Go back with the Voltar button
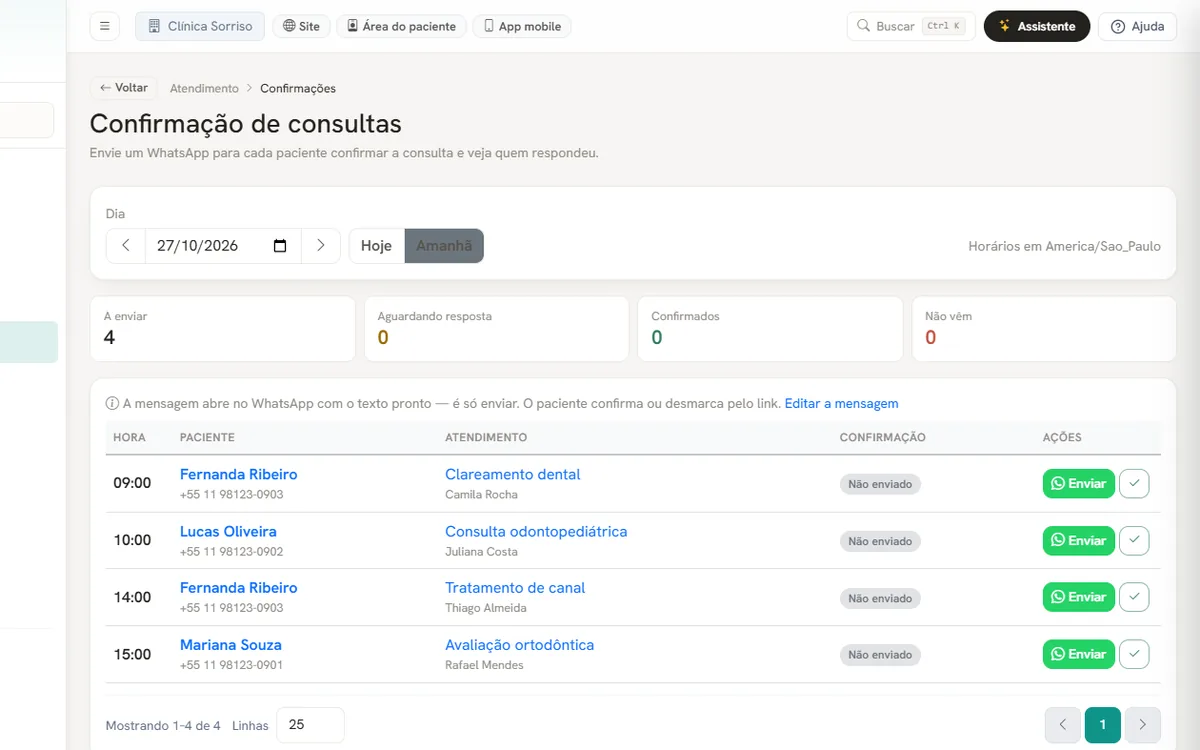 pos(124,88)
